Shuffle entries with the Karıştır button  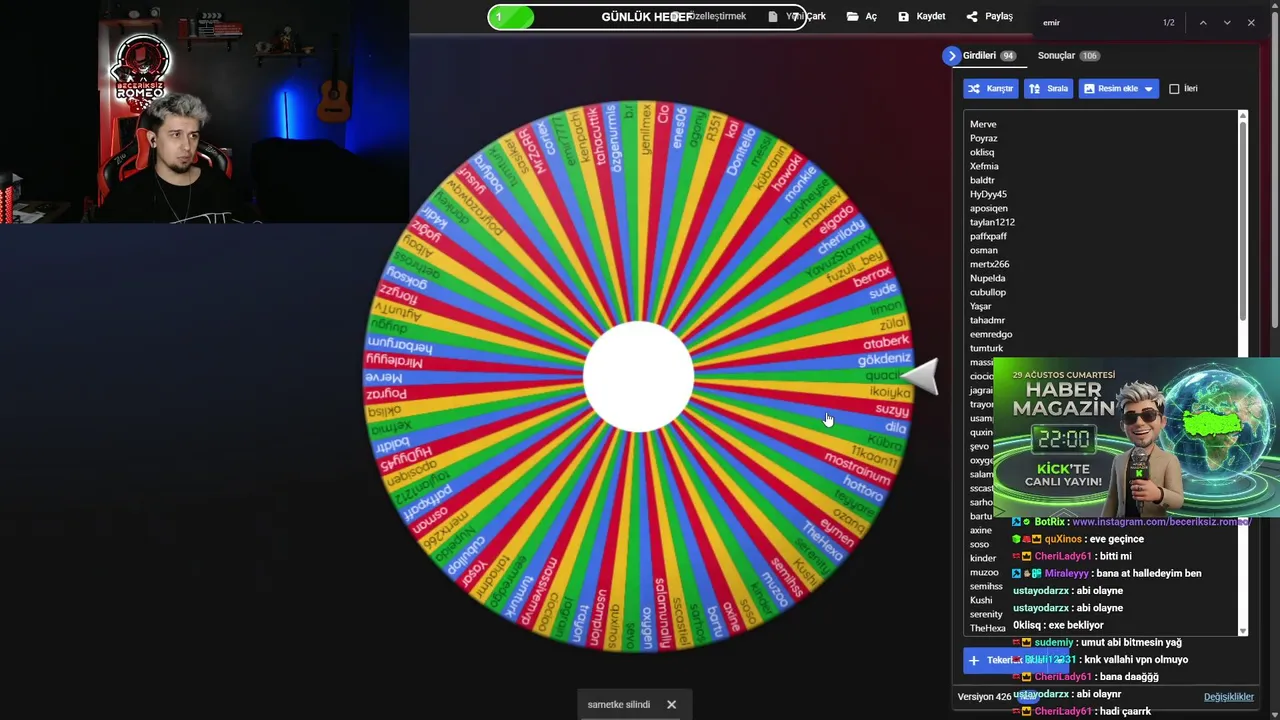(x=990, y=89)
